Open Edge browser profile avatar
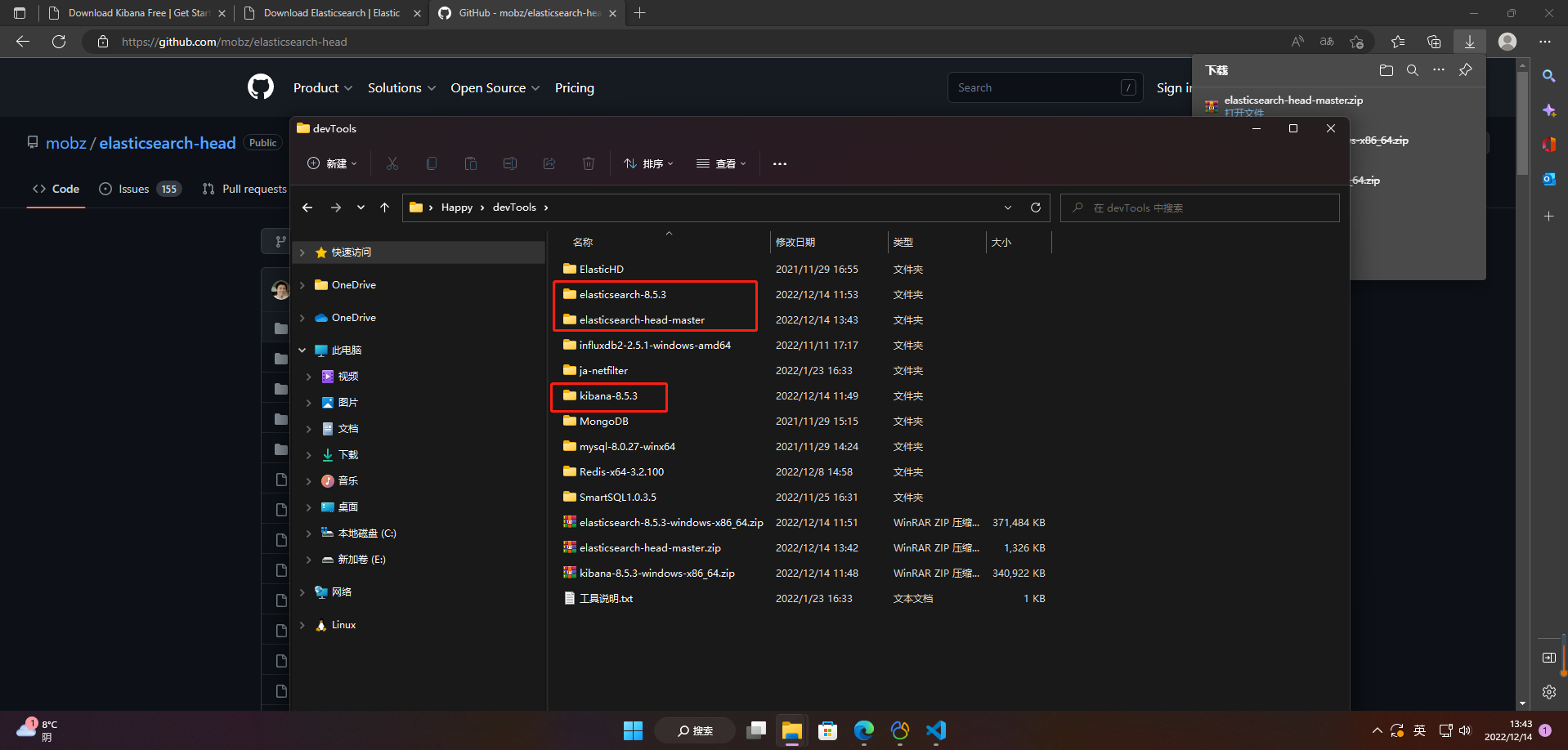The height and width of the screenshot is (750, 1568). pyautogui.click(x=1508, y=42)
